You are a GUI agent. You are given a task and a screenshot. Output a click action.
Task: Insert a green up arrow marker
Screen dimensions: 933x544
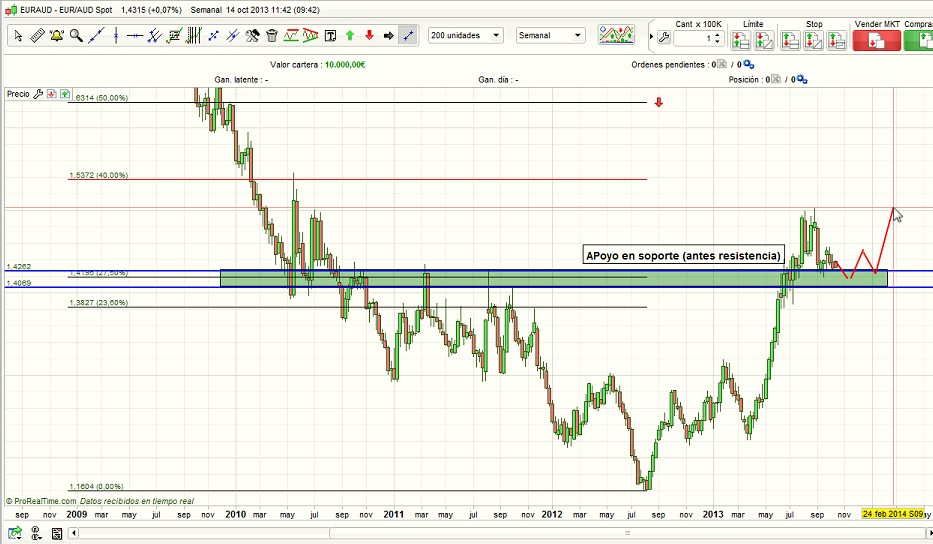[350, 36]
